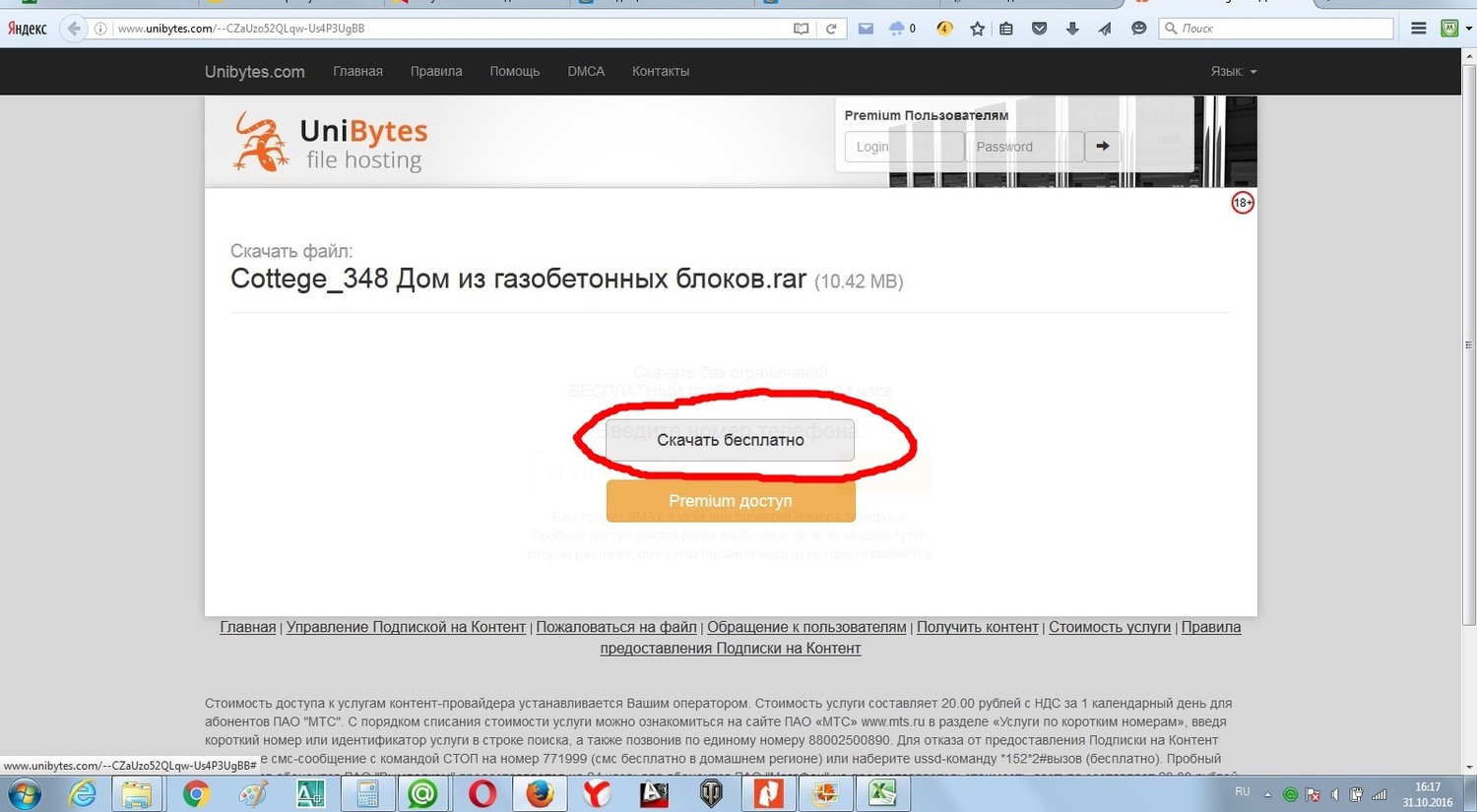Open the Firefox hamburger menu

click(x=1419, y=29)
